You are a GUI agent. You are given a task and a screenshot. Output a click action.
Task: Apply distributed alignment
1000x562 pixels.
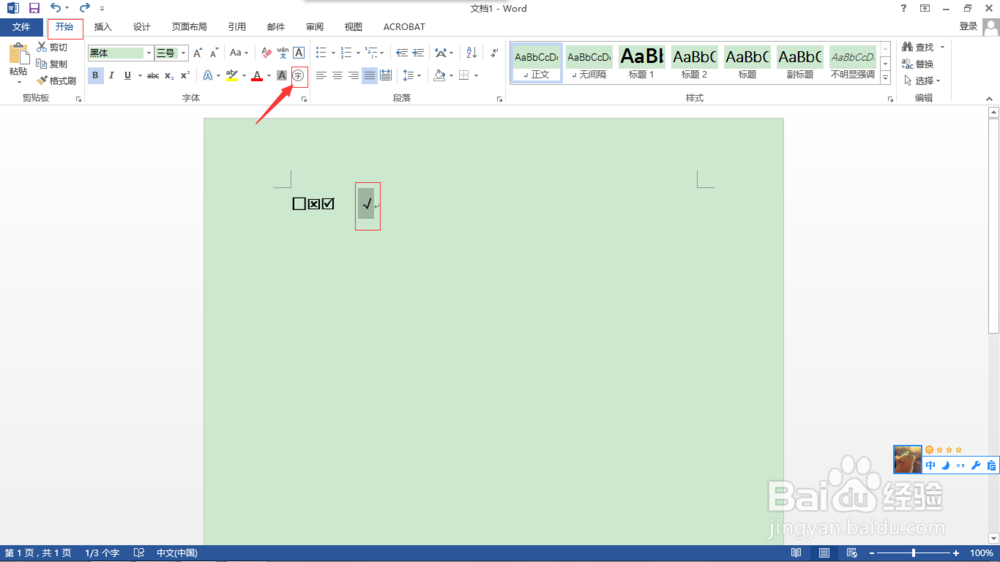tap(386, 75)
